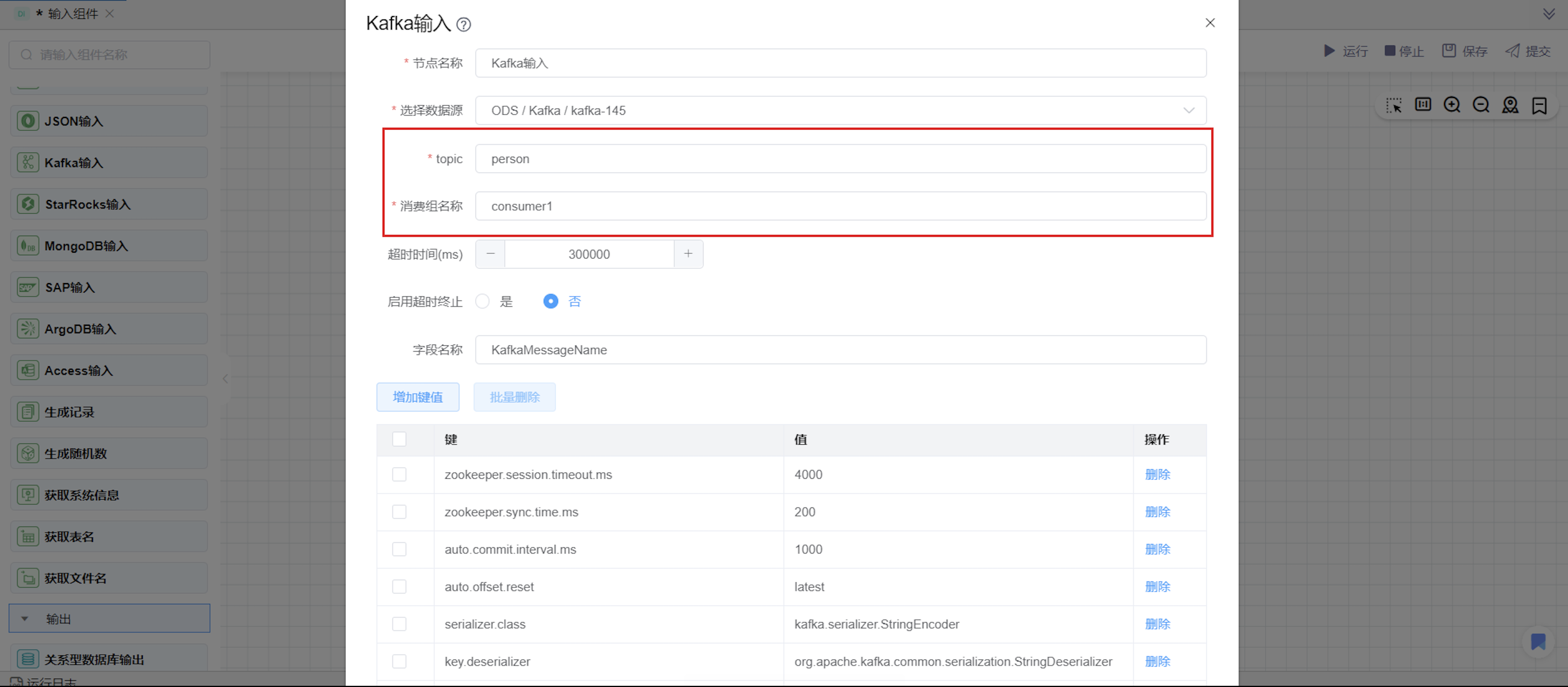Delete the auto.offset.reset row via 删除
This screenshot has width=1568, height=687.
(x=1157, y=587)
